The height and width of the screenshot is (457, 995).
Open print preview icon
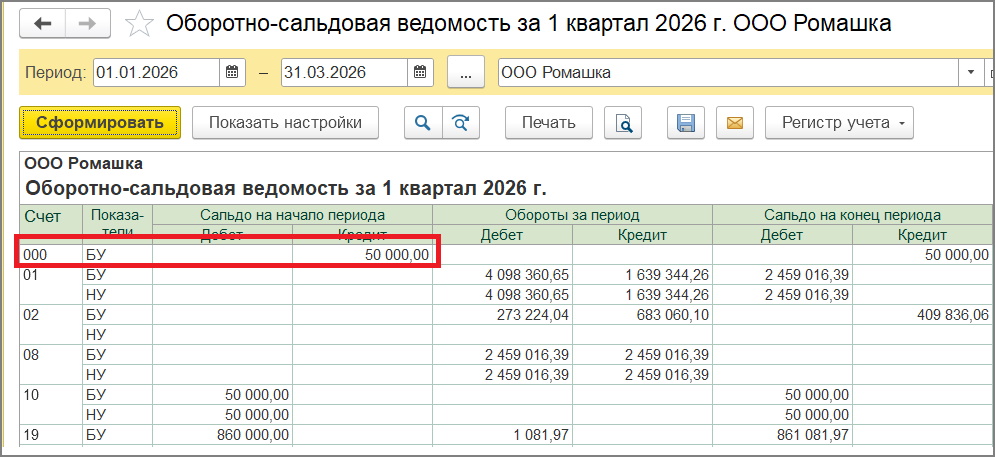(623, 123)
